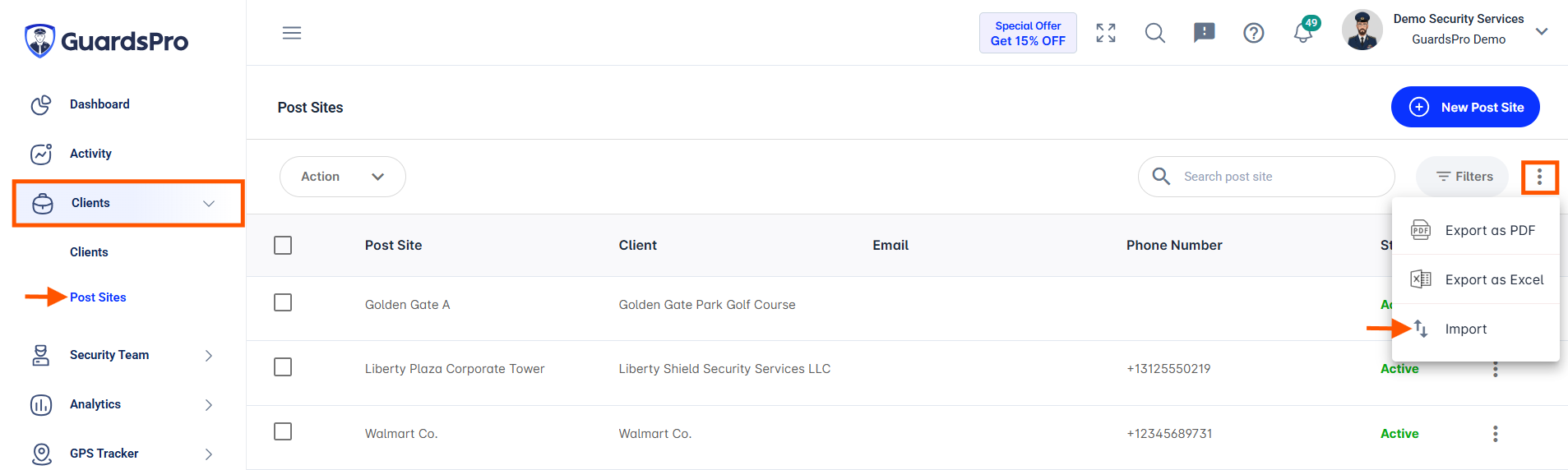This screenshot has height=470, width=1568.
Task: Go to Post Sites in sidebar
Action: click(x=98, y=297)
